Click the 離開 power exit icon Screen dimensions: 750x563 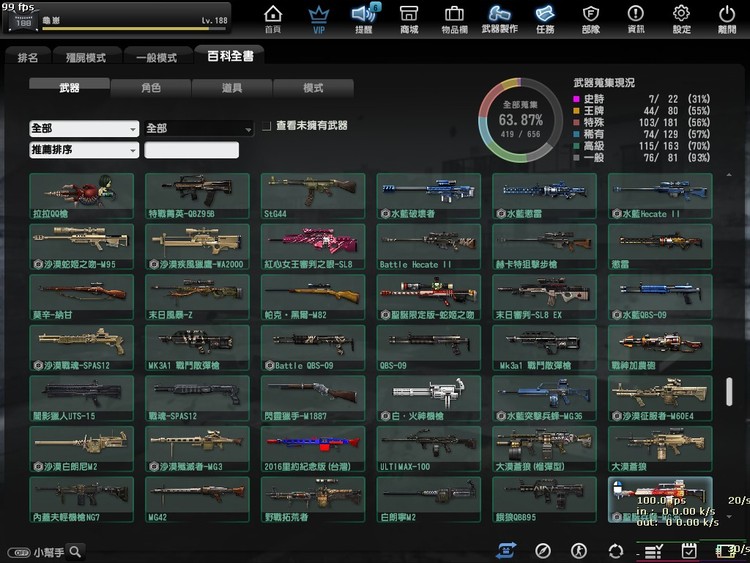[727, 19]
